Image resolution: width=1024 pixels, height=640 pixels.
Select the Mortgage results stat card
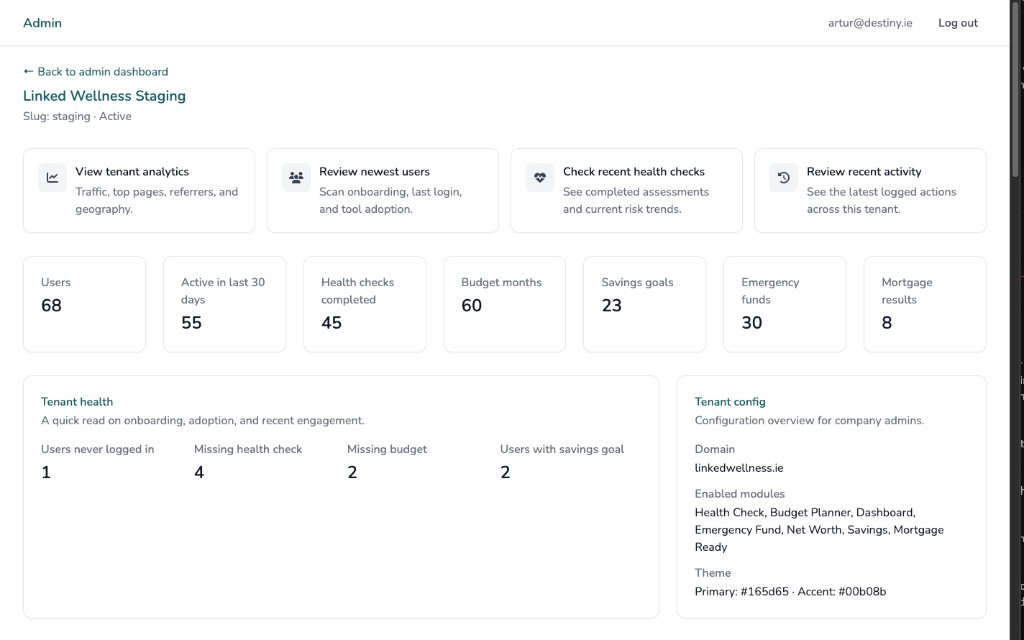click(924, 304)
